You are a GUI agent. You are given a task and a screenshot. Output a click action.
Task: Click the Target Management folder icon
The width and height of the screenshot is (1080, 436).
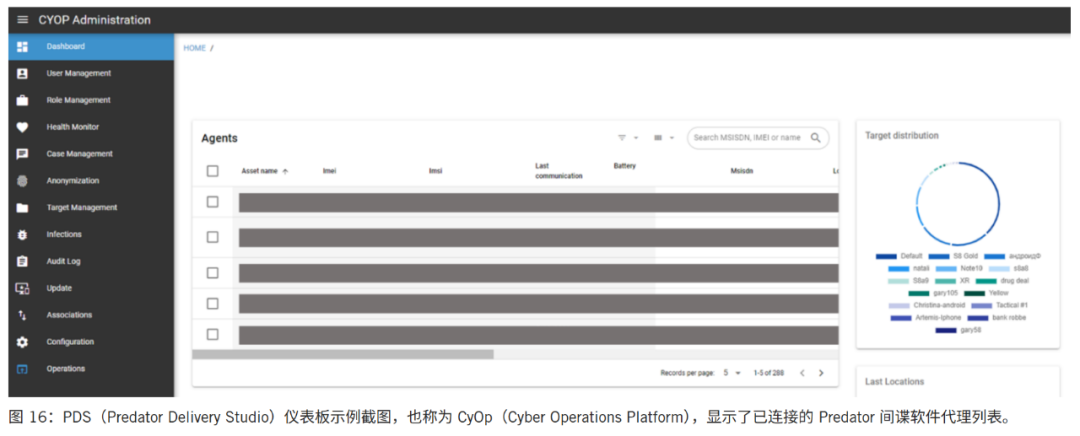coord(22,208)
